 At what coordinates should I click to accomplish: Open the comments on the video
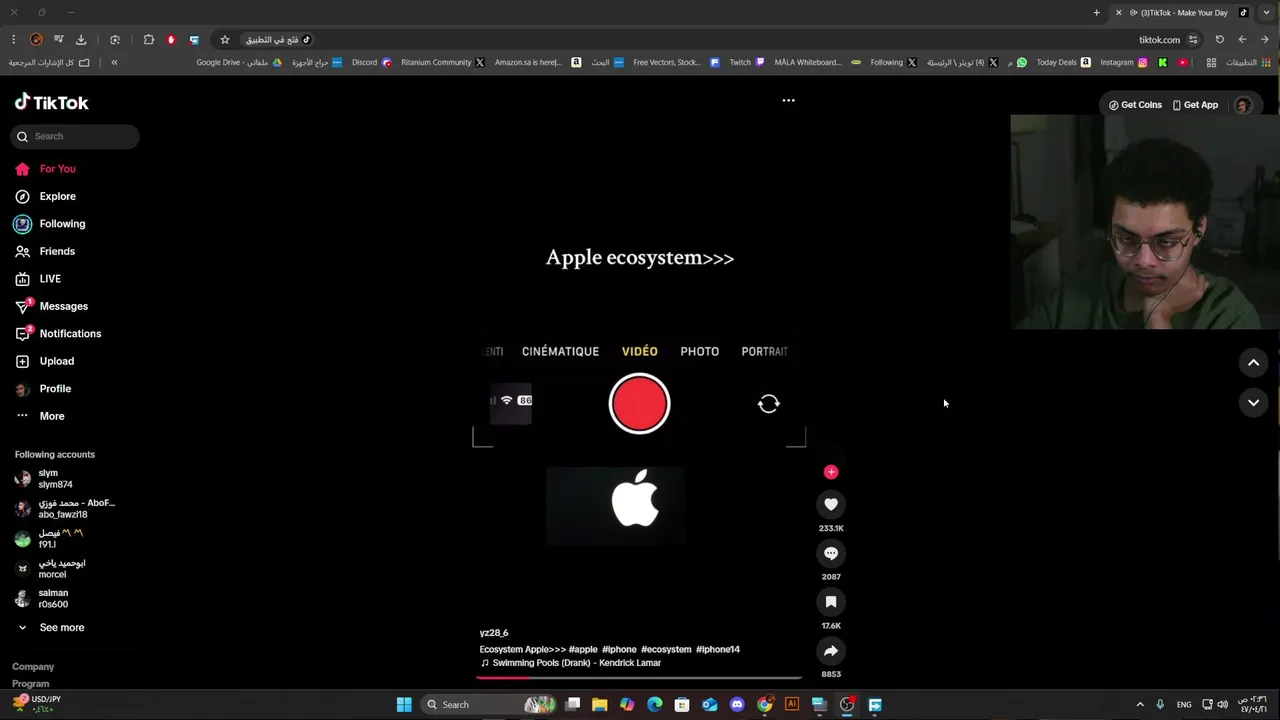pyautogui.click(x=831, y=553)
